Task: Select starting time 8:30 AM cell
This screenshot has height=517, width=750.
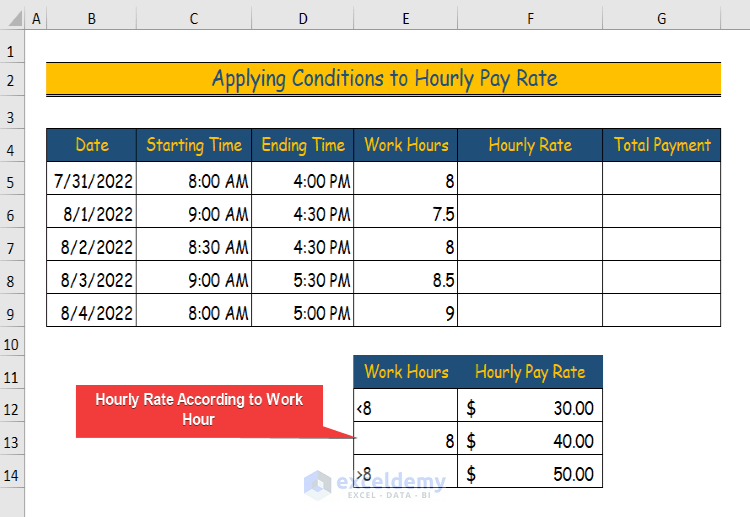Action: pos(194,244)
